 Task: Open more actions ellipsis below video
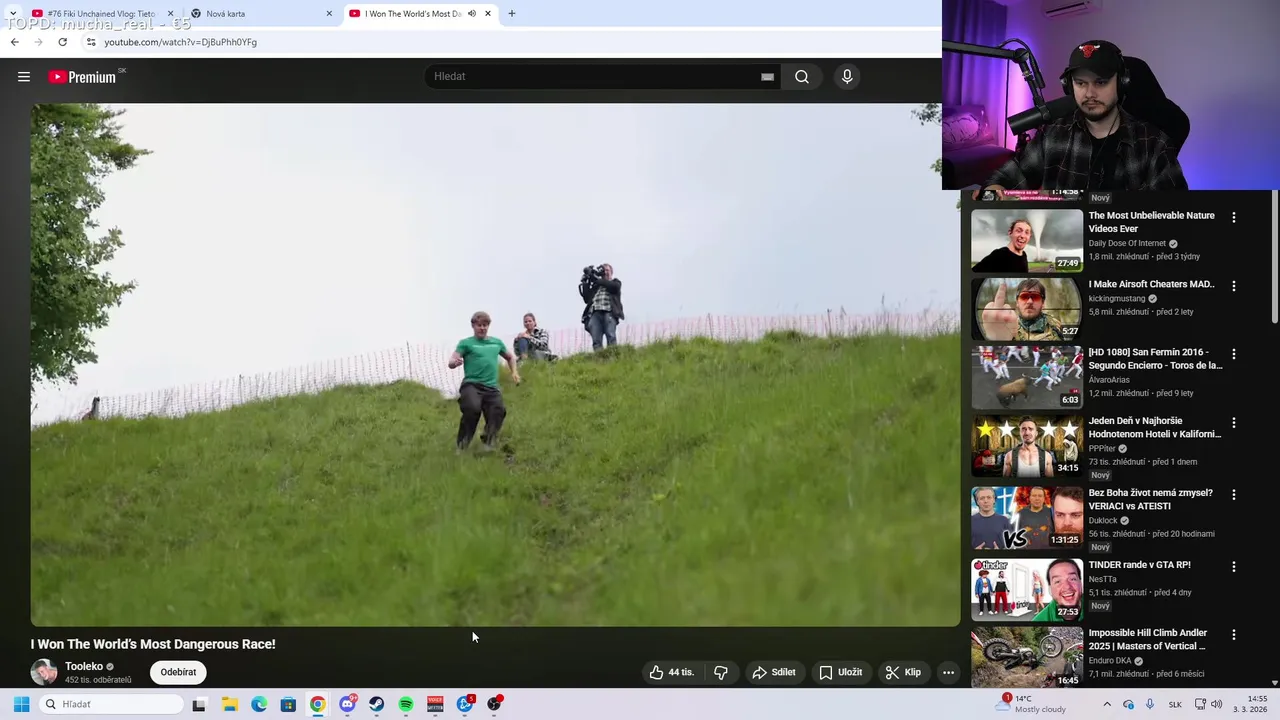(948, 672)
